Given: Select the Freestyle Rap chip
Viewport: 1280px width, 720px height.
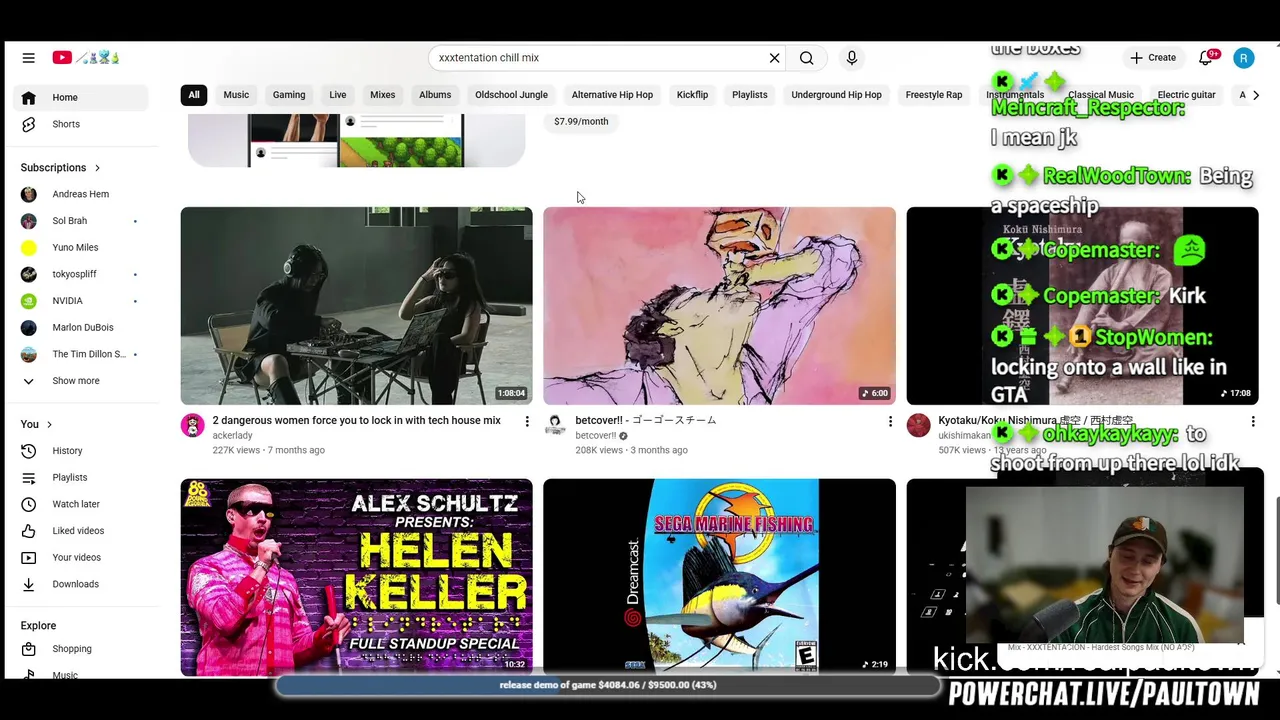Looking at the screenshot, I should [934, 95].
